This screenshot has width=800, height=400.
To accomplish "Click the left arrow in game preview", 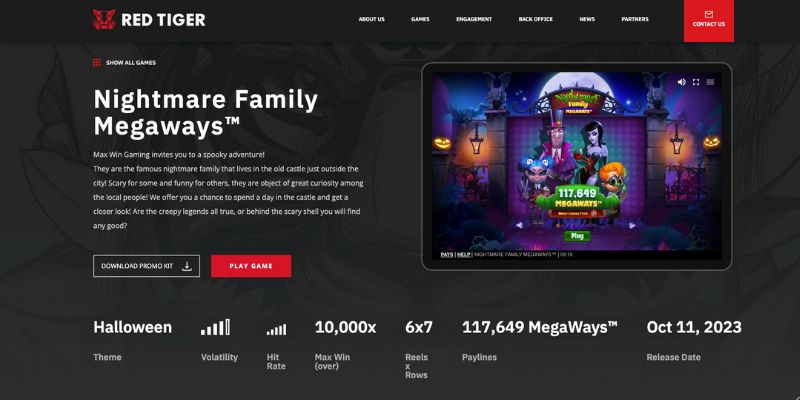I will coord(519,225).
